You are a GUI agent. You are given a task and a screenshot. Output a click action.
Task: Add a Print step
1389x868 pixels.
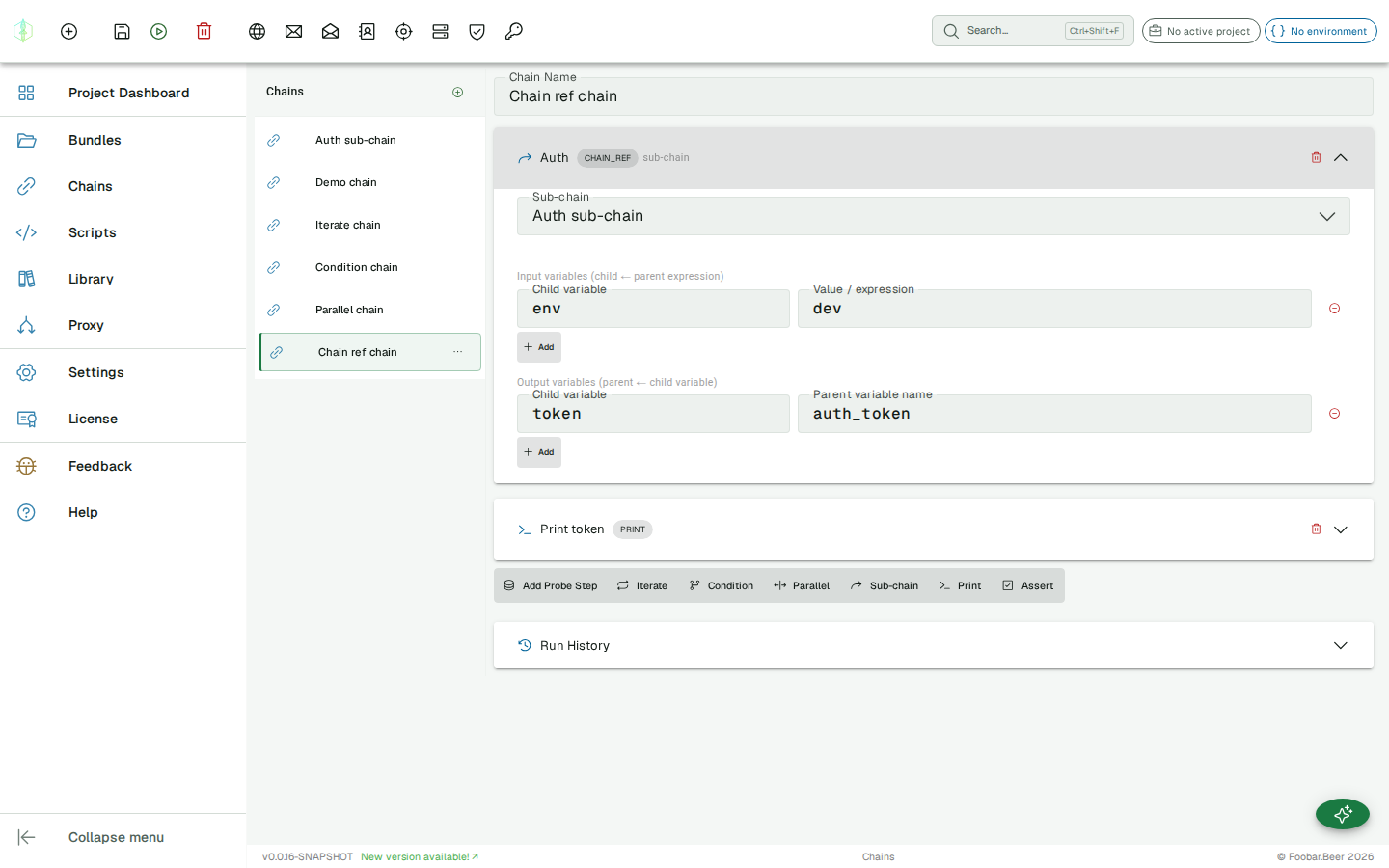pos(960,585)
